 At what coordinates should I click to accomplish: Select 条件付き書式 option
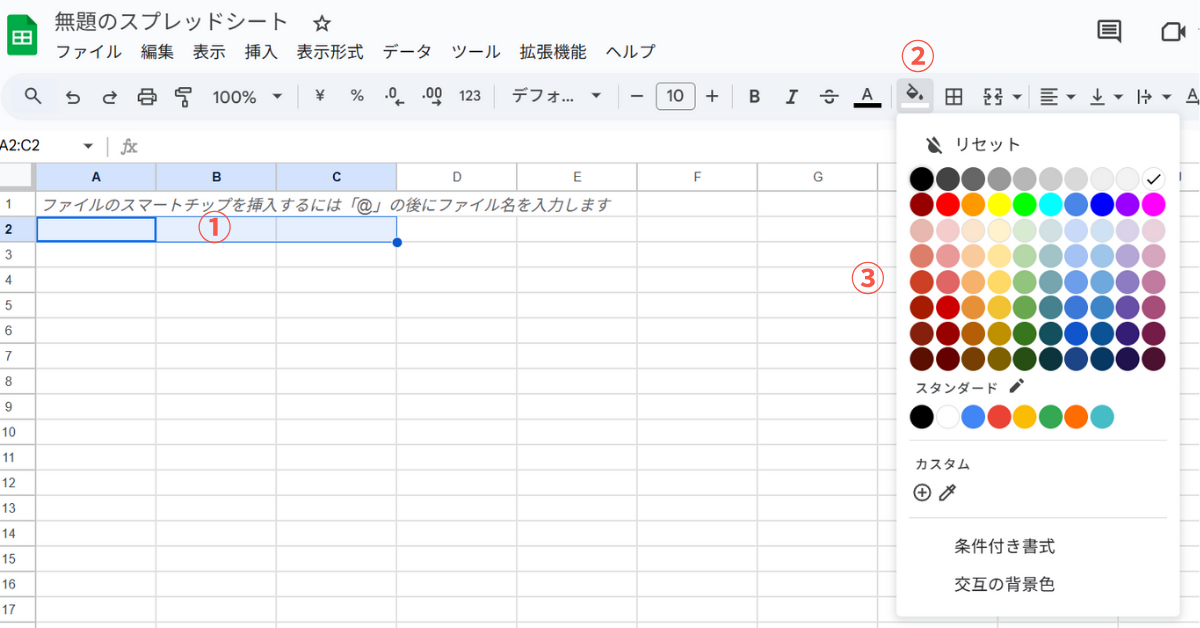point(1004,546)
